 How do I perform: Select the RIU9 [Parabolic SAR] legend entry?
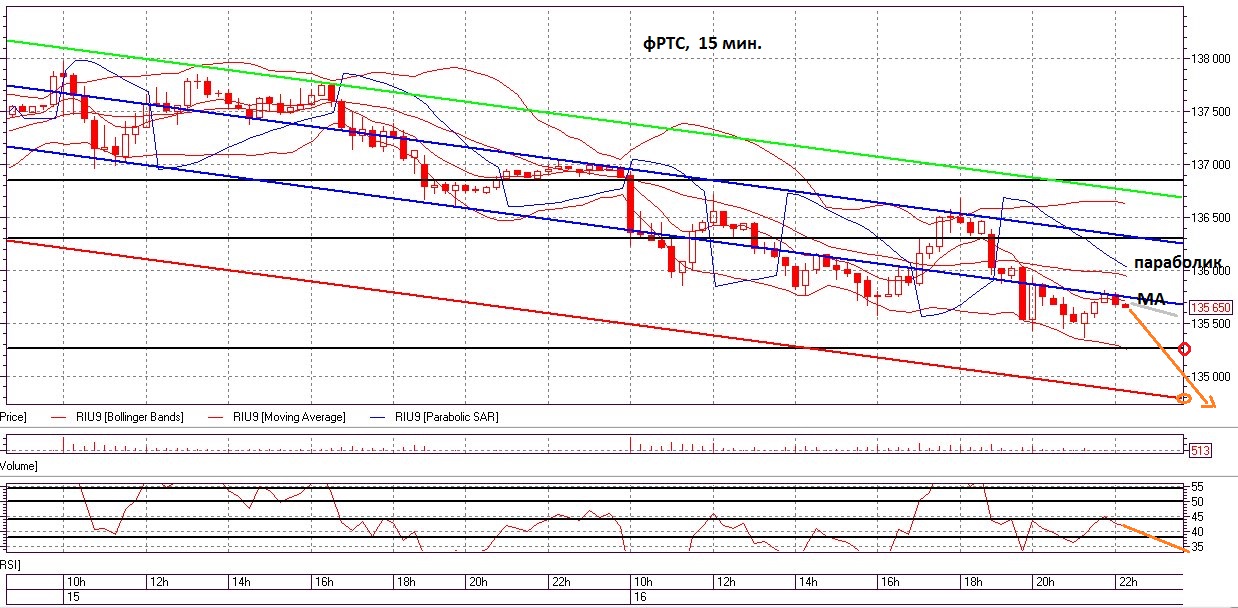pos(447,417)
